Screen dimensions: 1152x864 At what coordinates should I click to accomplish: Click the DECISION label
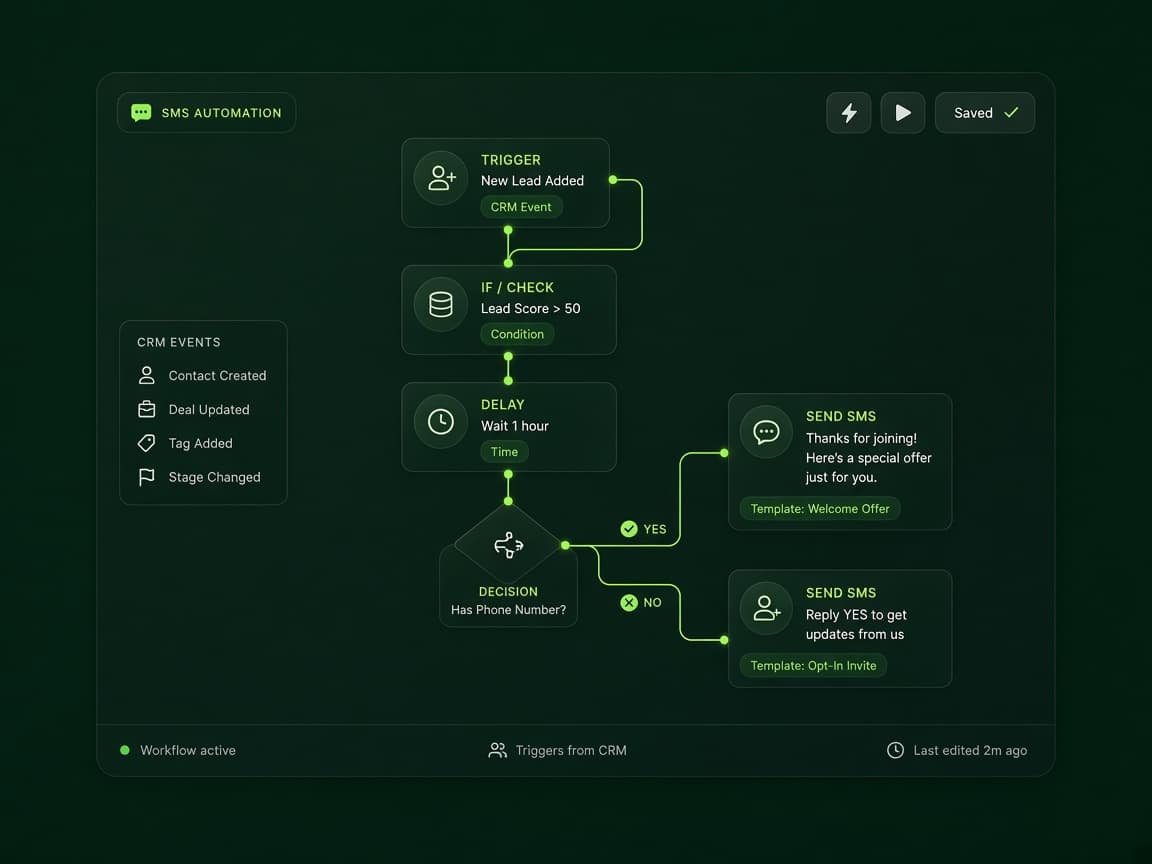[508, 591]
